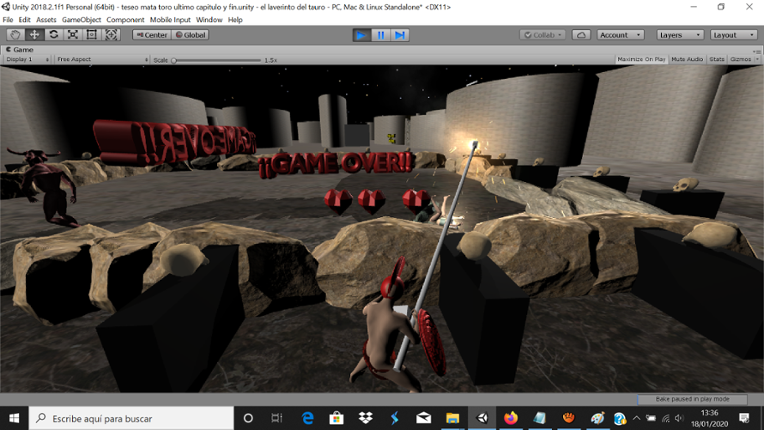Select the Move tool
Viewport: 764px width, 430px height.
click(x=34, y=35)
